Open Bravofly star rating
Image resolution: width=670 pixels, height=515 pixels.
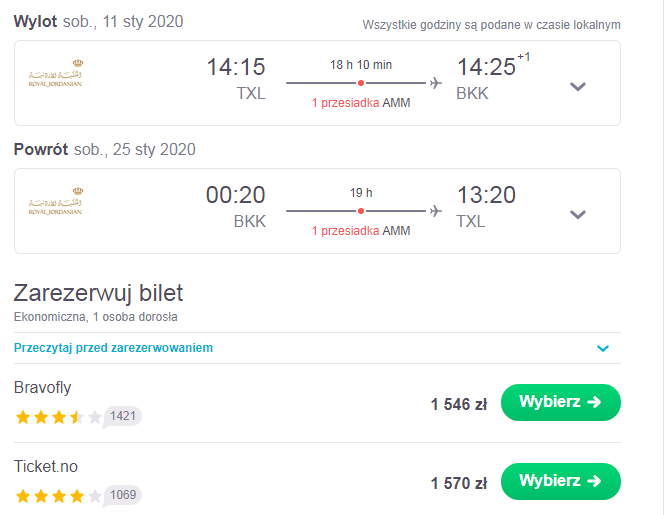coord(58,417)
